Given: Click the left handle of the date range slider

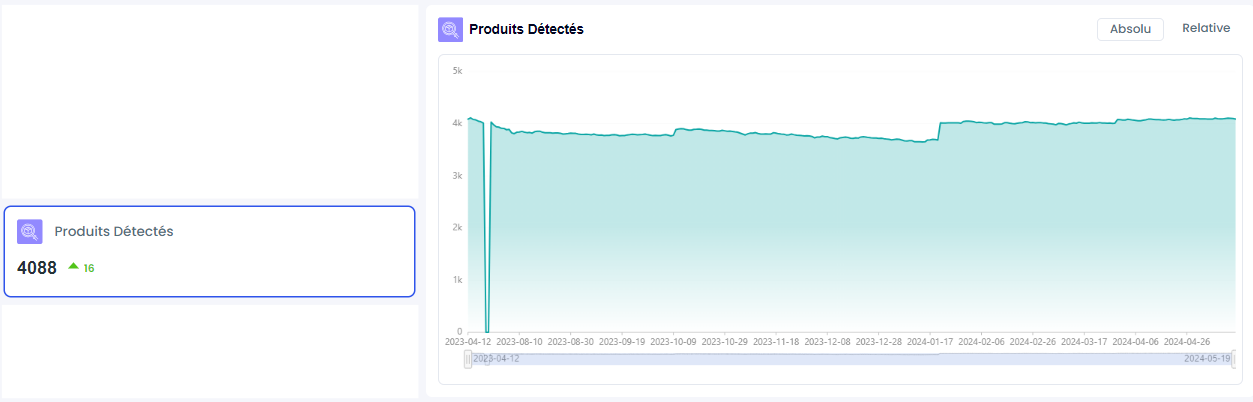Looking at the screenshot, I should point(468,359).
